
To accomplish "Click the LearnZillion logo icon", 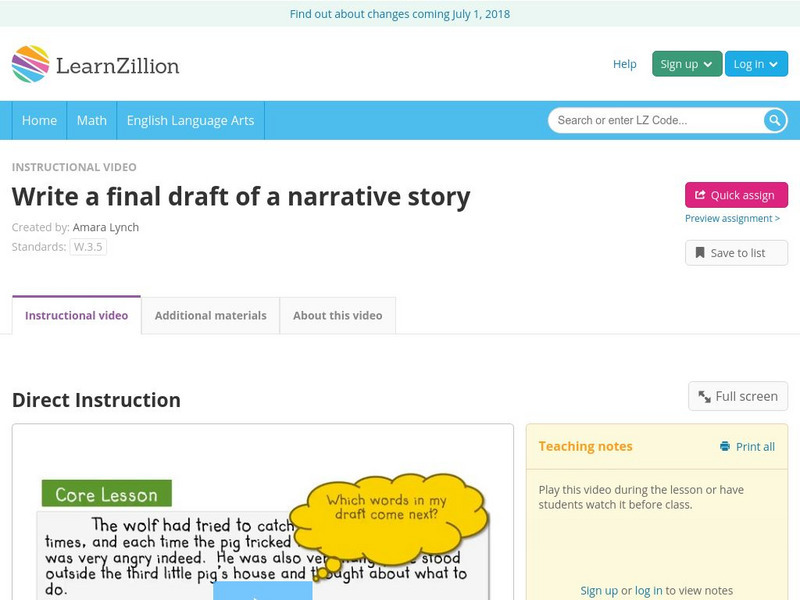I will (30, 64).
